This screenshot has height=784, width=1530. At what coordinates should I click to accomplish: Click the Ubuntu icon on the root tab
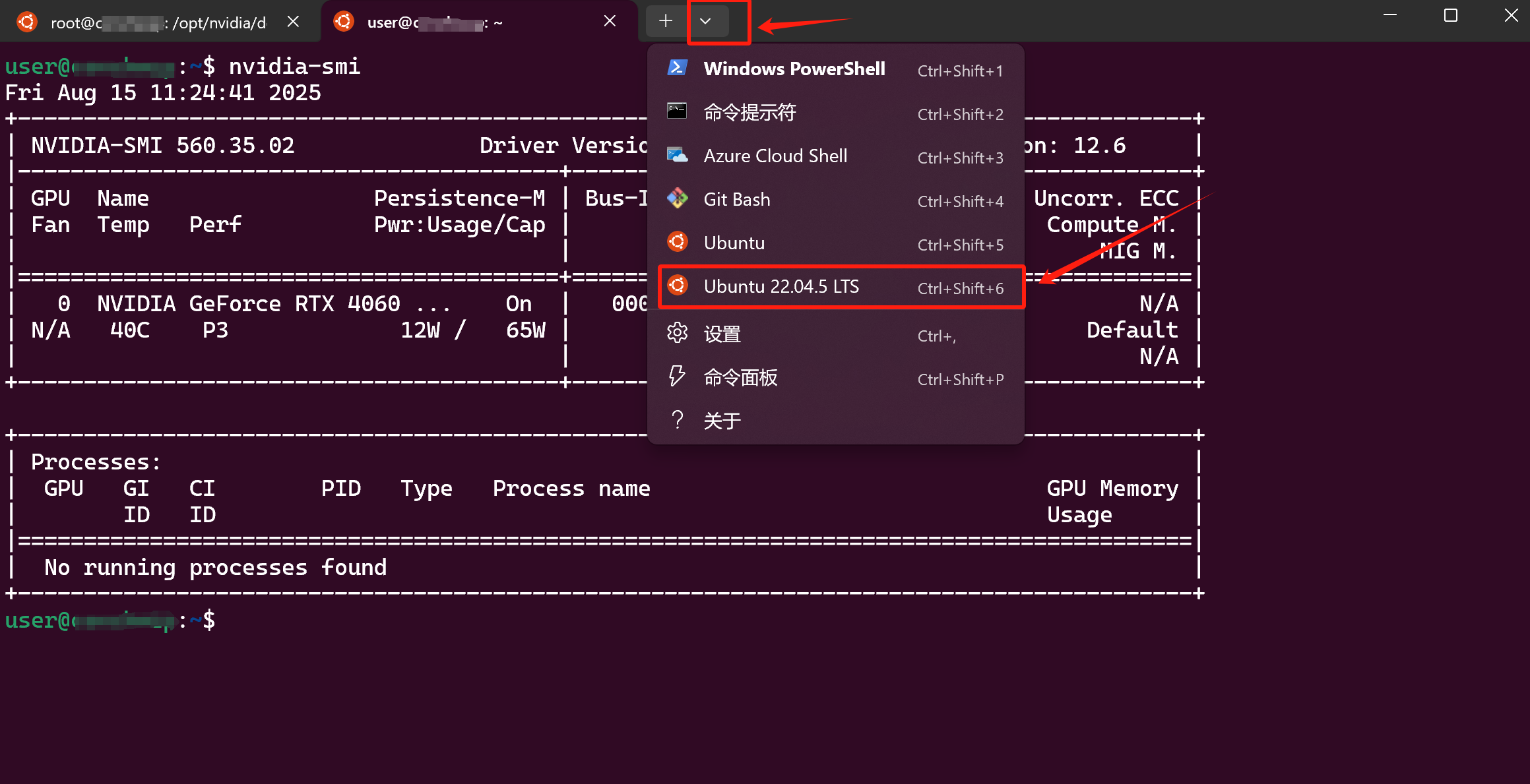[26, 21]
